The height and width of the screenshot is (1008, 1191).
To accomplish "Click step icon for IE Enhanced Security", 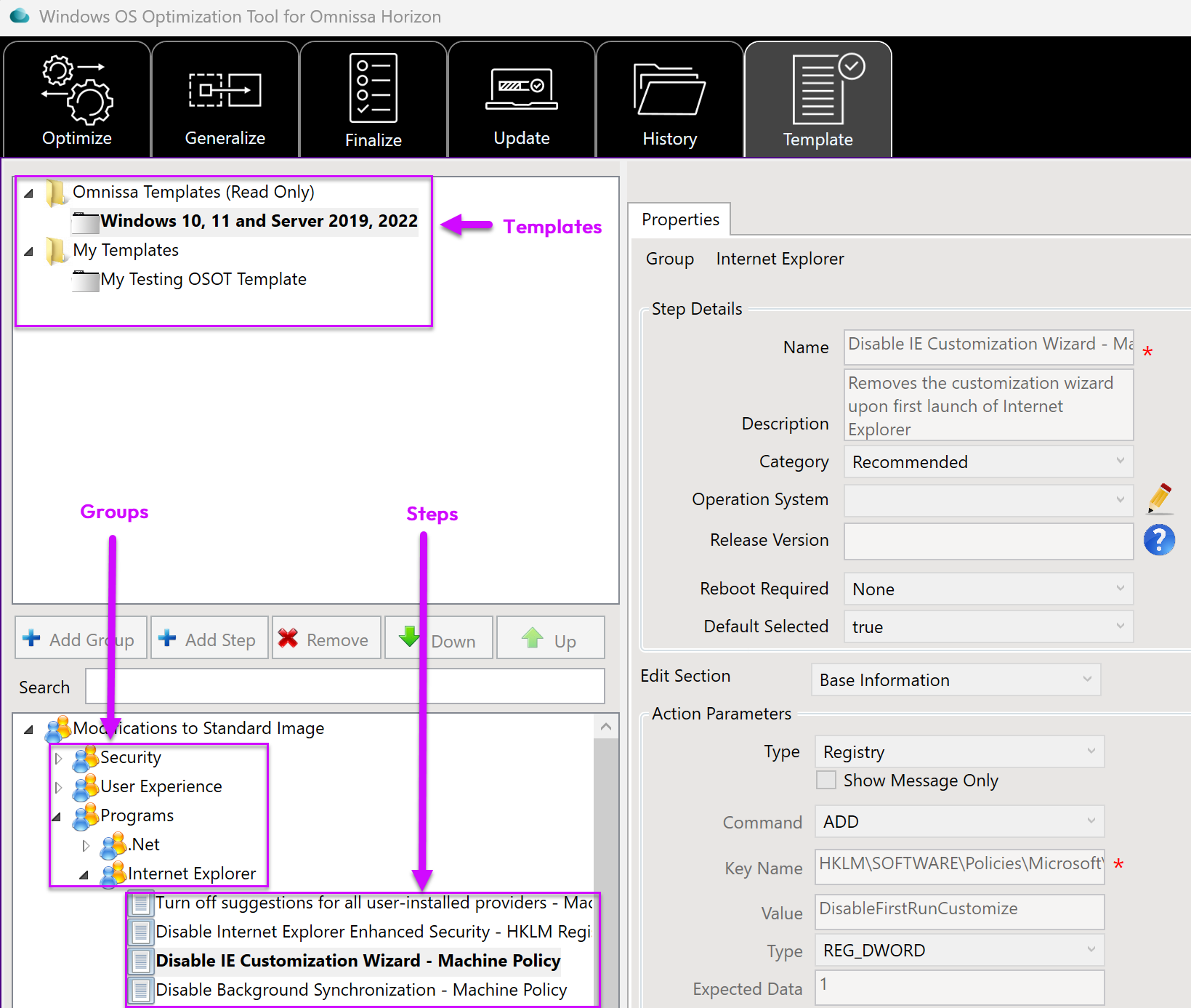I will [x=142, y=932].
